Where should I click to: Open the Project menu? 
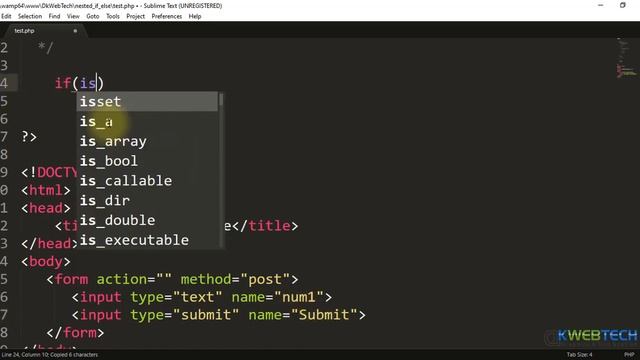click(136, 16)
